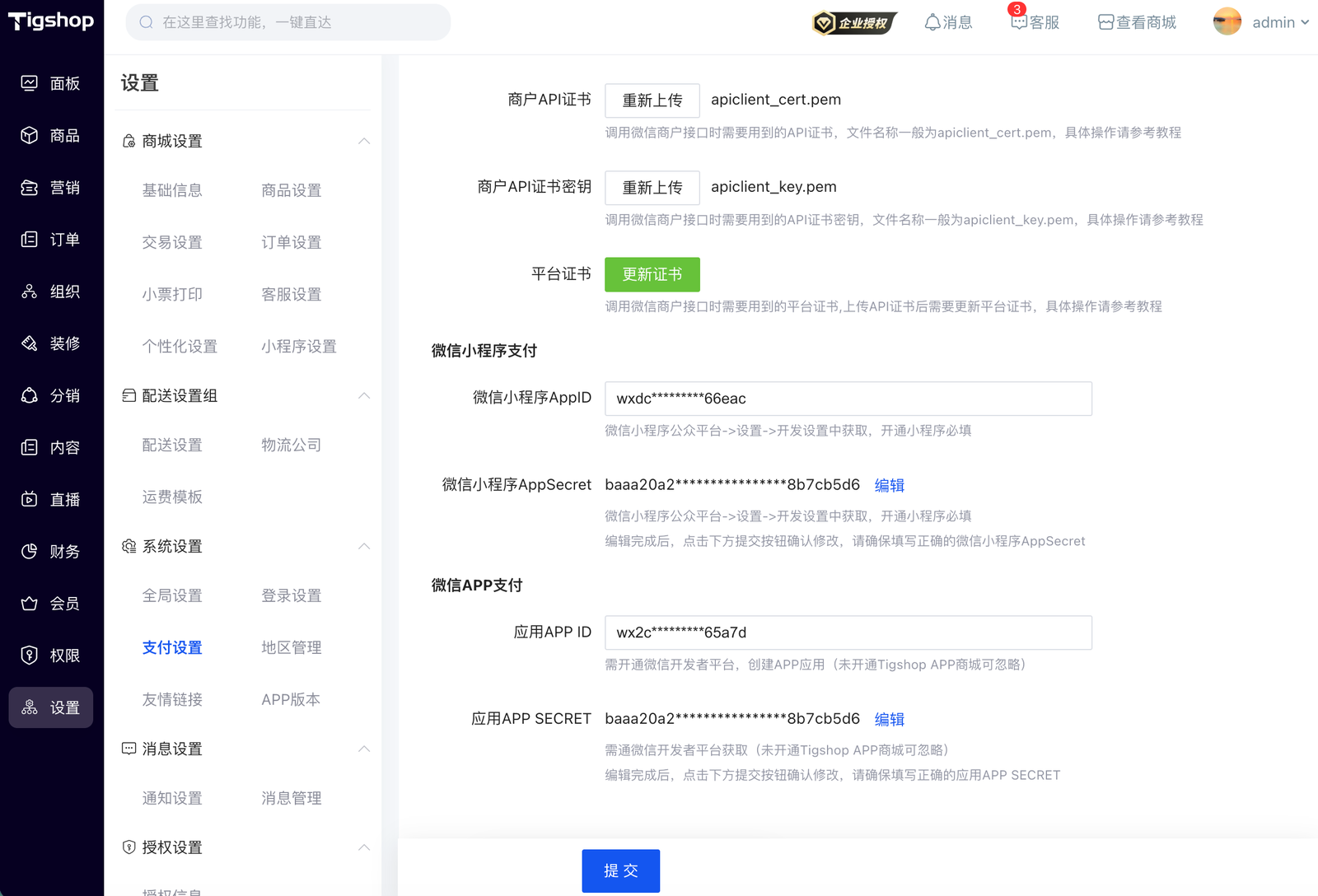1318x896 pixels.
Task: Click the Tigshop logo
Action: (x=51, y=21)
